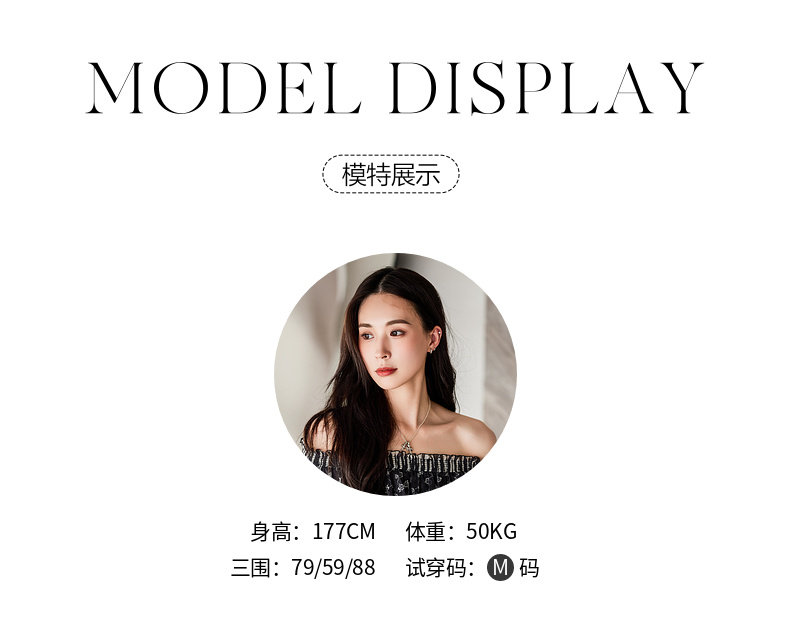Click the dark circular M size badge

tap(500, 568)
